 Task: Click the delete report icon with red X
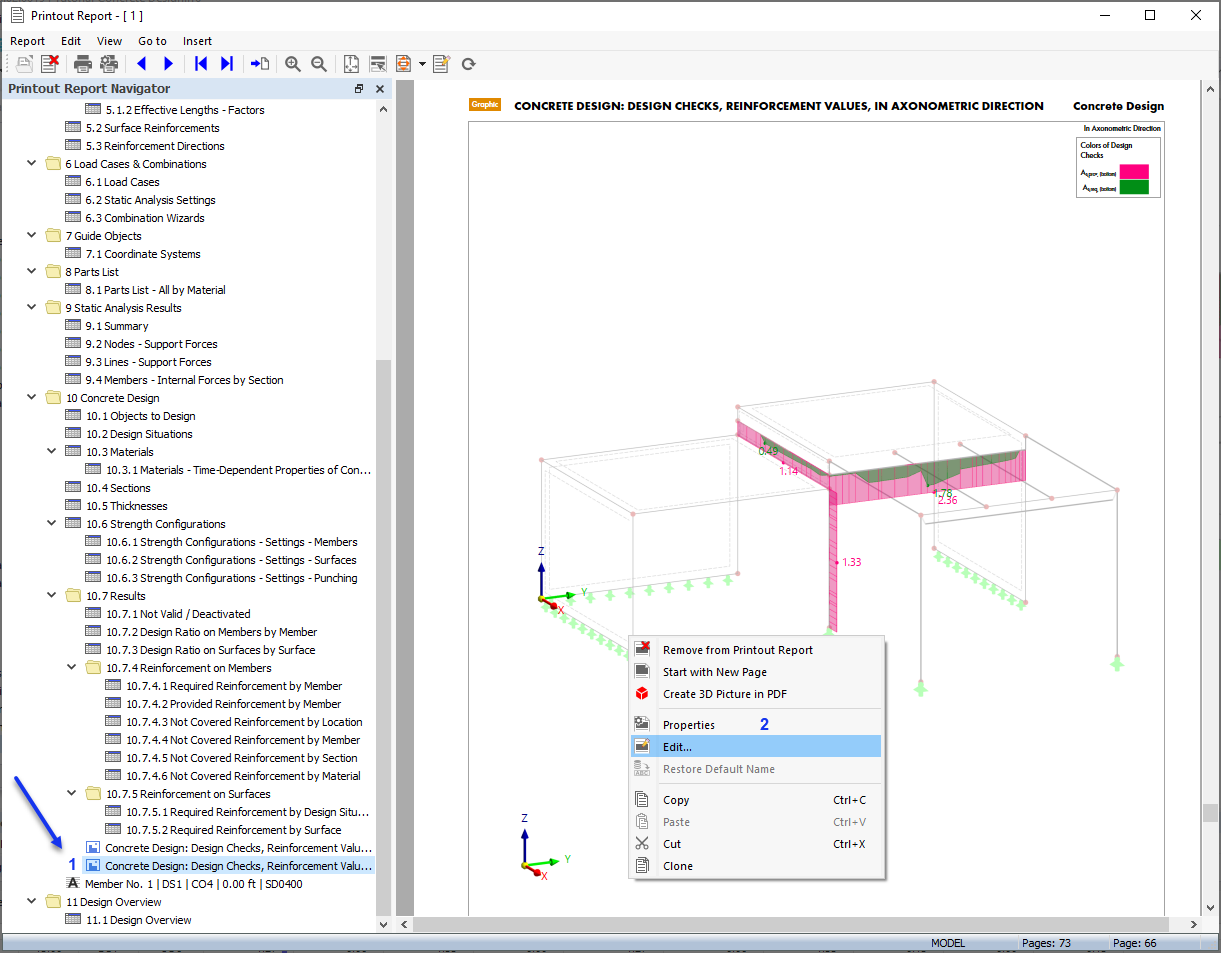coord(49,64)
